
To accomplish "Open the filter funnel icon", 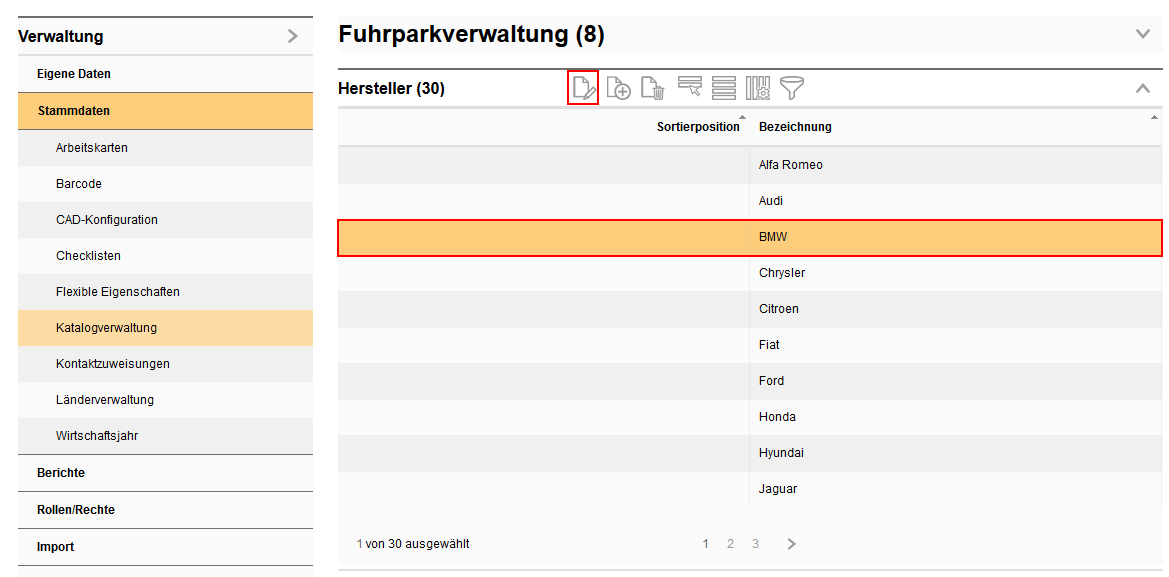I will coord(792,88).
